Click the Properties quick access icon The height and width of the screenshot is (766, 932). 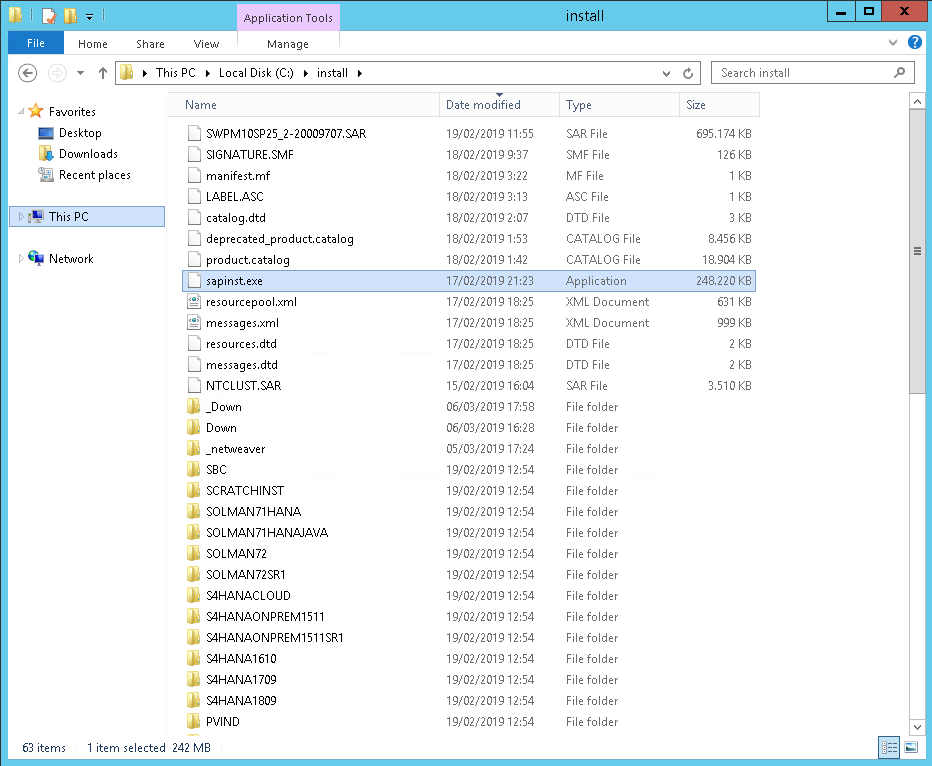coord(49,15)
